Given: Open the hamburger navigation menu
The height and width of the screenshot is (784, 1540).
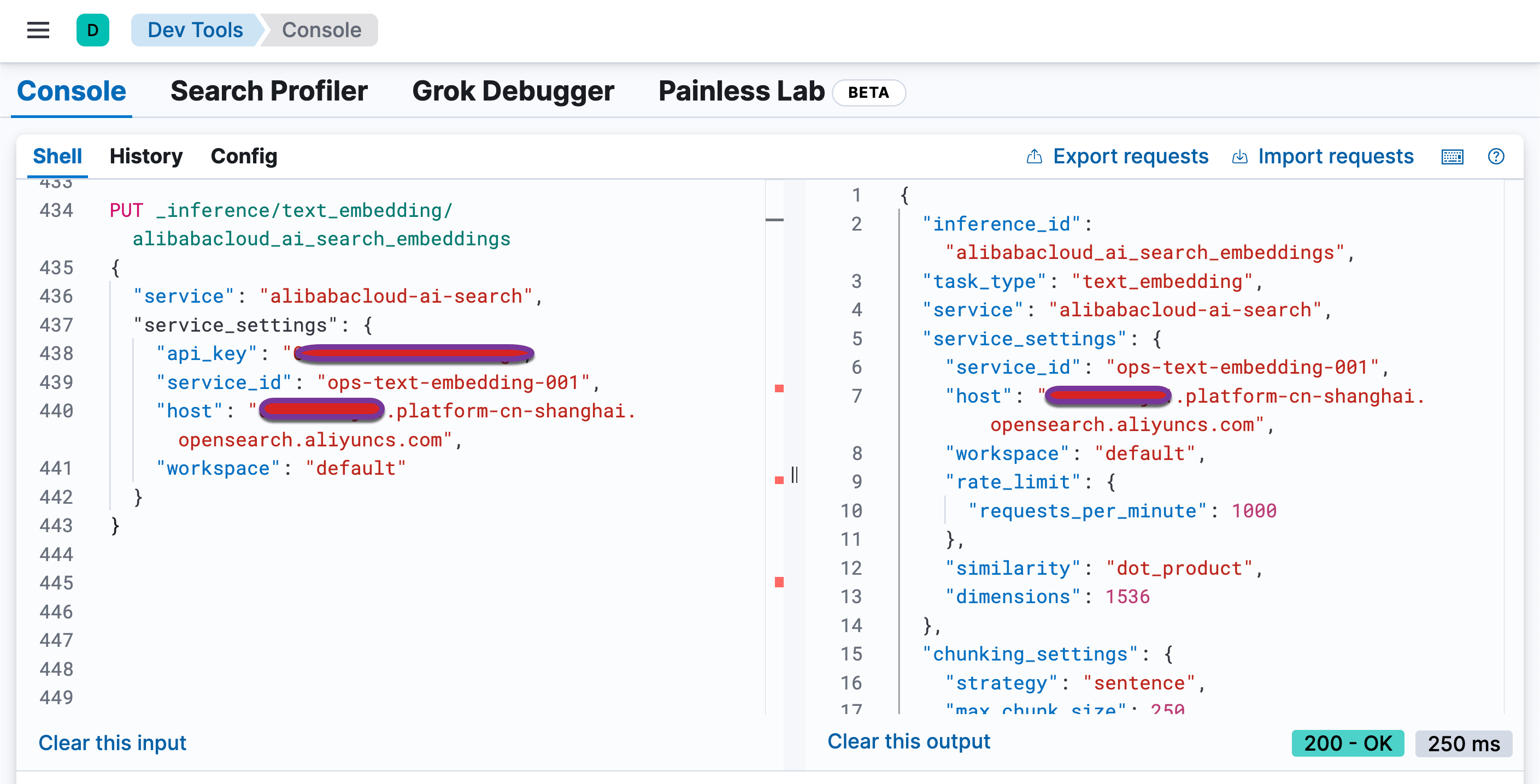Looking at the screenshot, I should (38, 30).
